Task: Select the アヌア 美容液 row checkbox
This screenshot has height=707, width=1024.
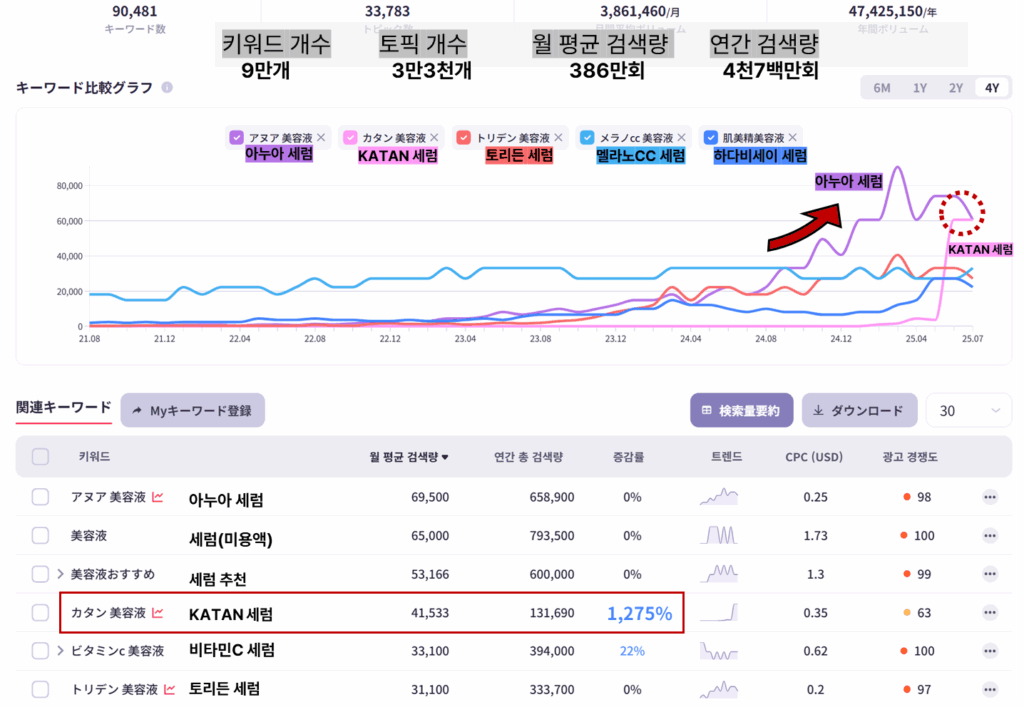Action: (40, 497)
